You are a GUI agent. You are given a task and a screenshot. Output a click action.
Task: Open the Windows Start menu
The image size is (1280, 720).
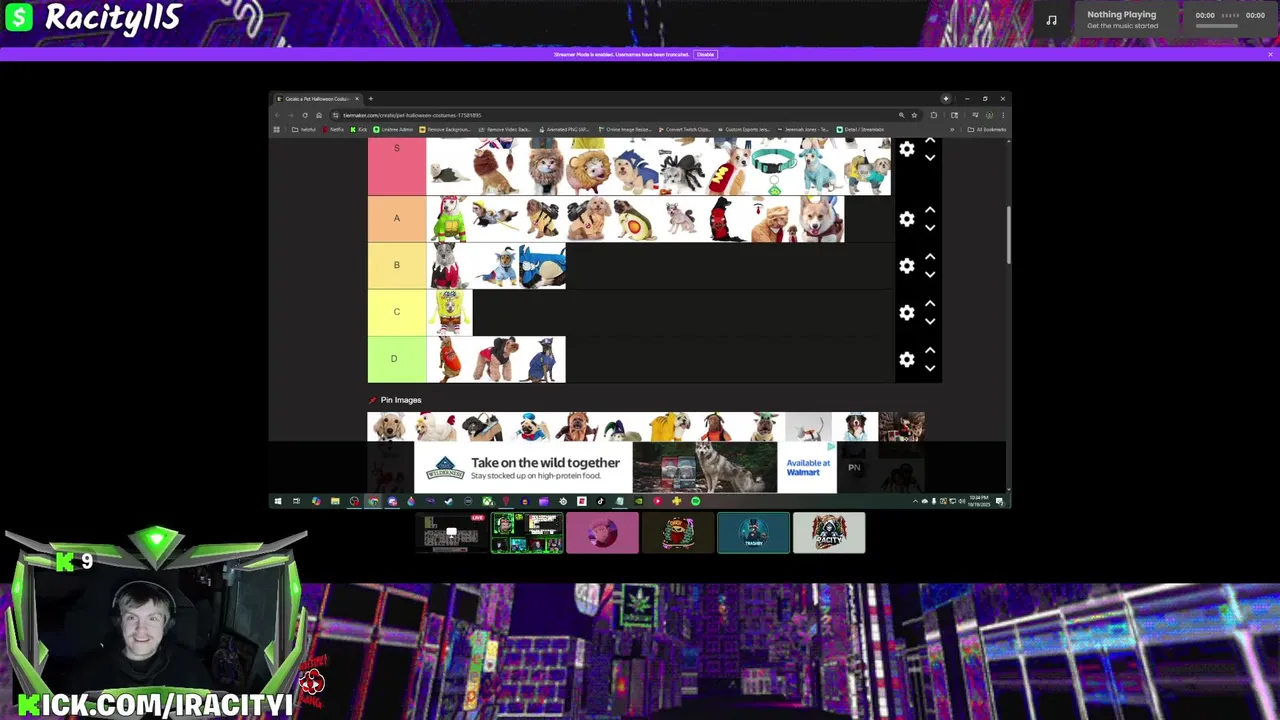tap(277, 501)
